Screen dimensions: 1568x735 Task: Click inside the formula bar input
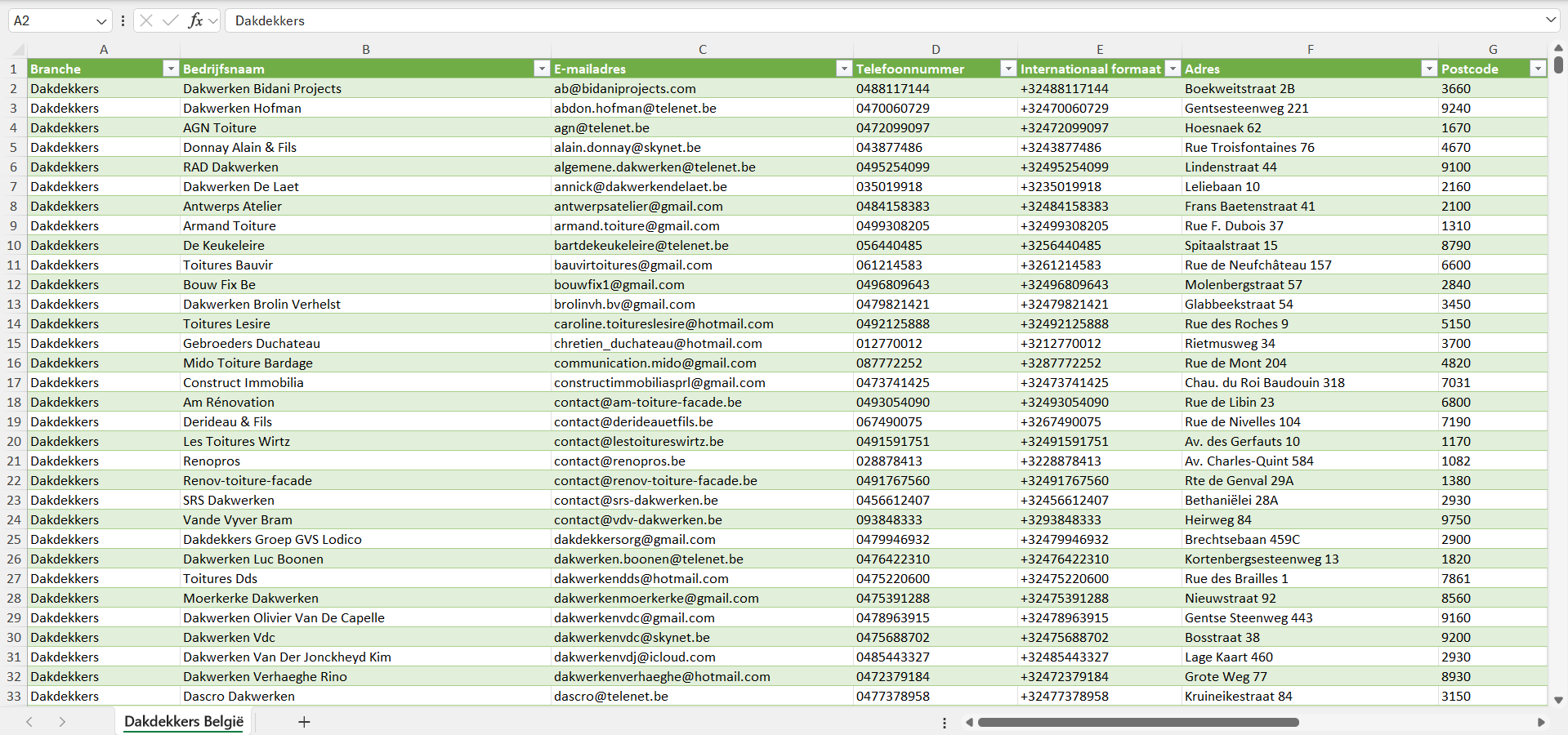pos(817,20)
